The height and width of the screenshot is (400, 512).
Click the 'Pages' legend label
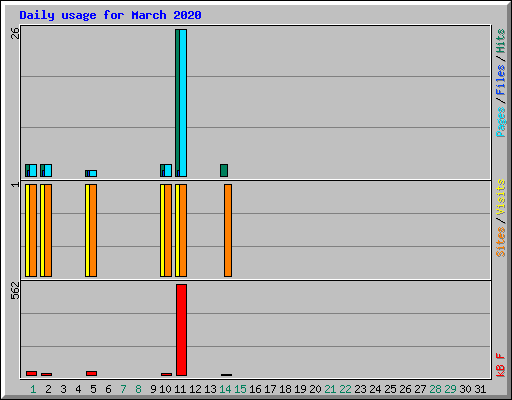[x=500, y=122]
